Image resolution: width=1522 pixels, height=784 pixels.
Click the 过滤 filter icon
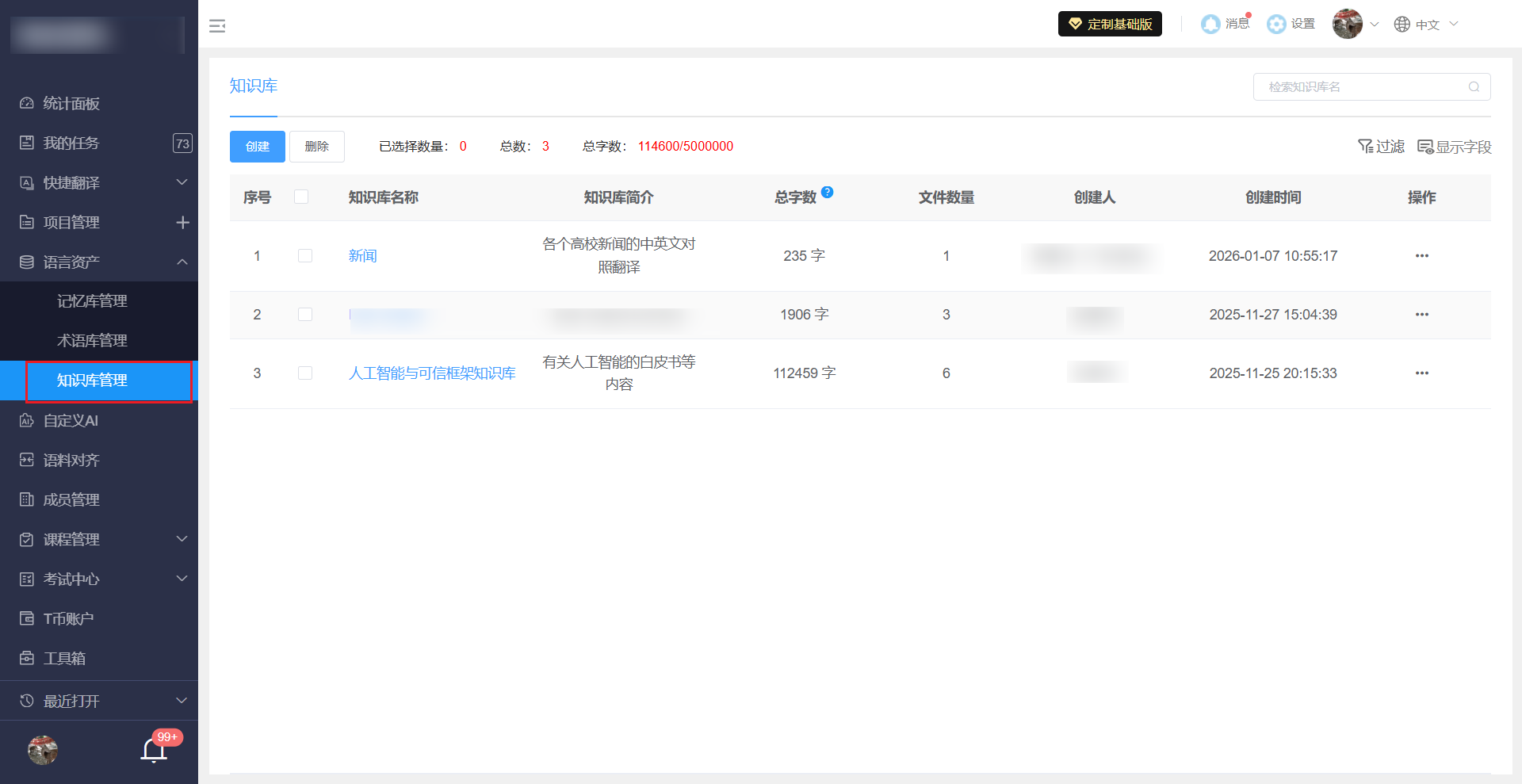[x=1381, y=147]
